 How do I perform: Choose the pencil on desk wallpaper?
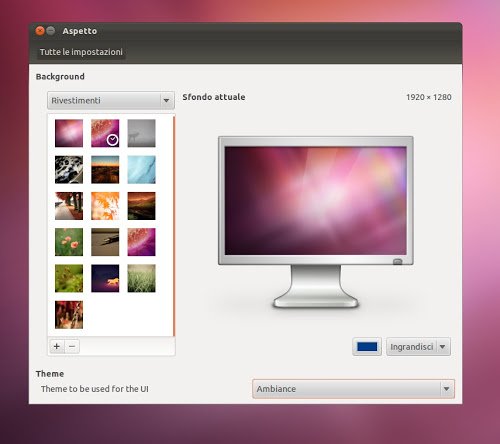[x=105, y=242]
